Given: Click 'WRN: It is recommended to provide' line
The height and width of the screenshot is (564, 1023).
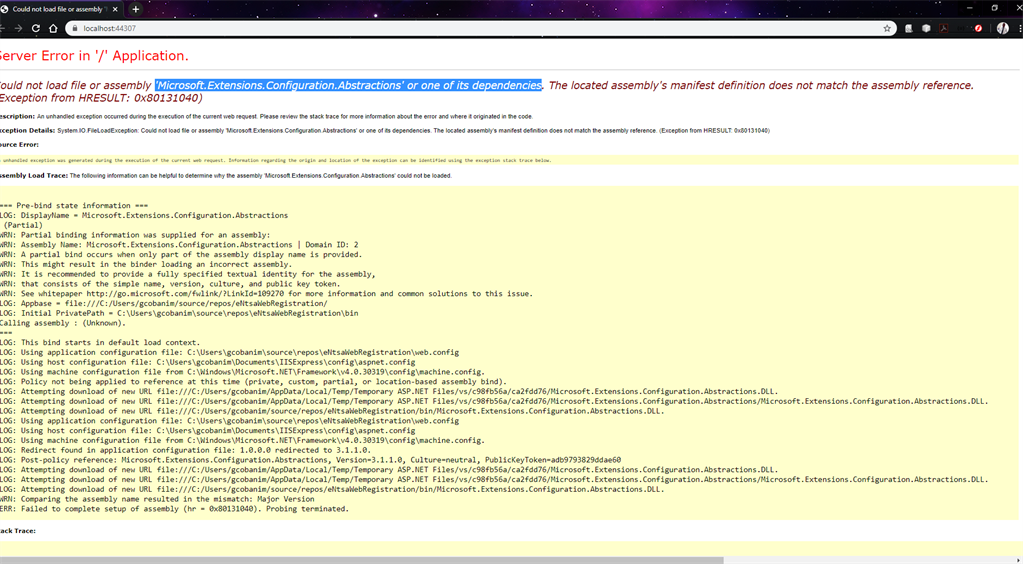Looking at the screenshot, I should (x=188, y=274).
